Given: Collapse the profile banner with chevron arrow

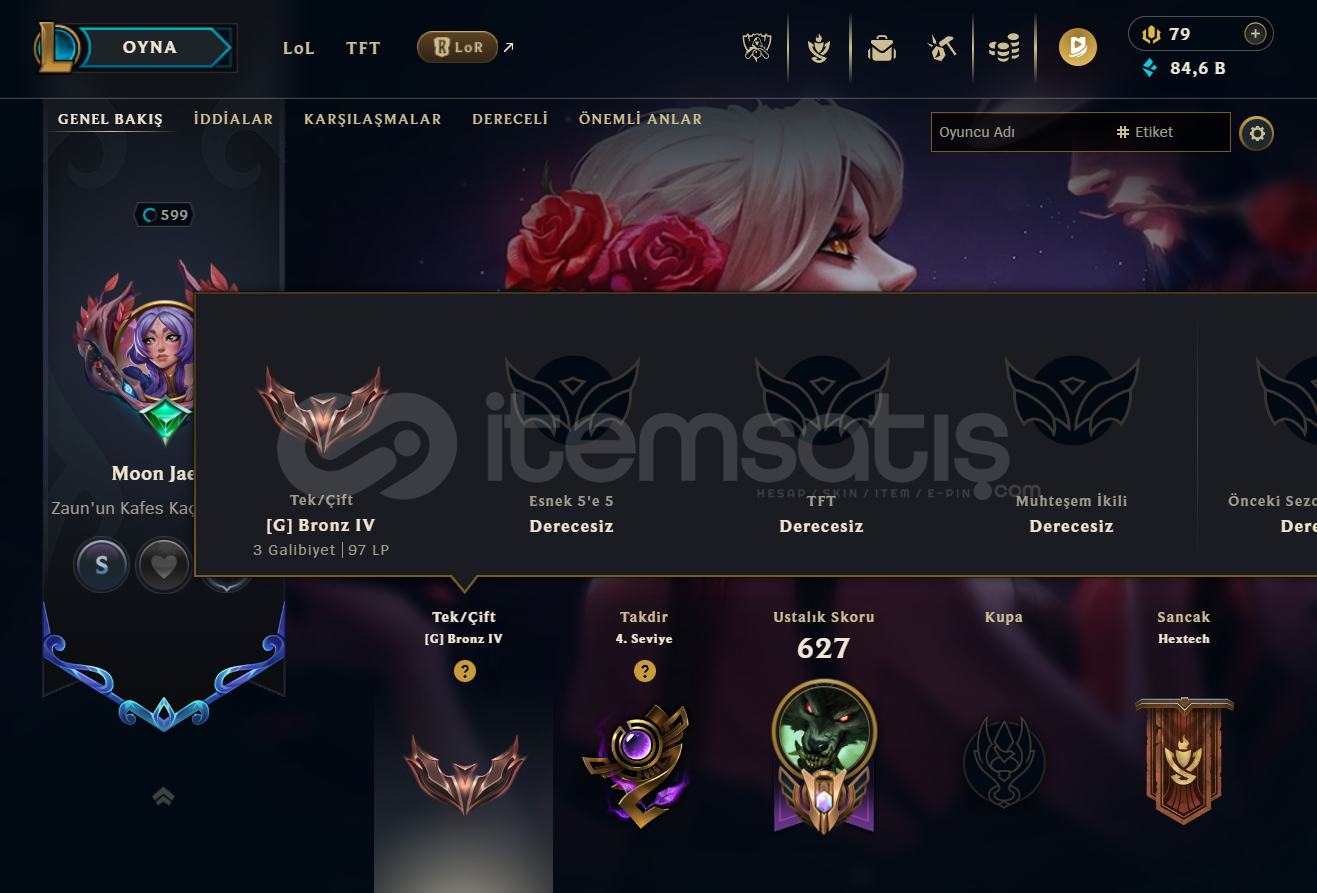Looking at the screenshot, I should click(164, 796).
